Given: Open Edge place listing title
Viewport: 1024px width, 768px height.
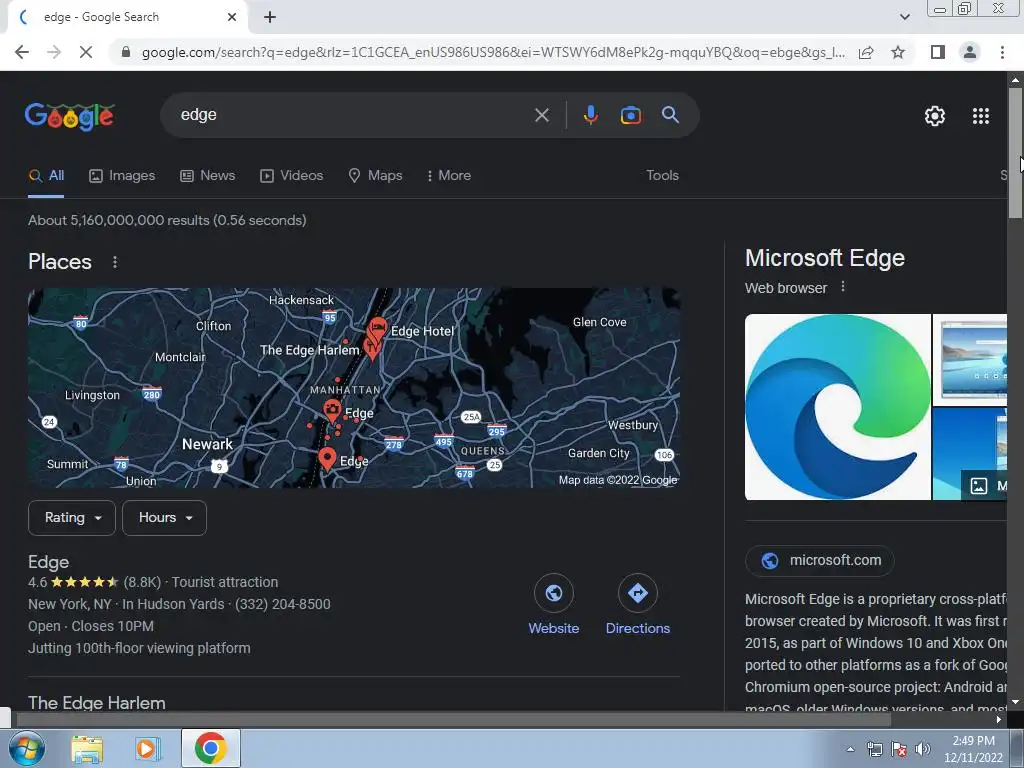Looking at the screenshot, I should coord(48,562).
